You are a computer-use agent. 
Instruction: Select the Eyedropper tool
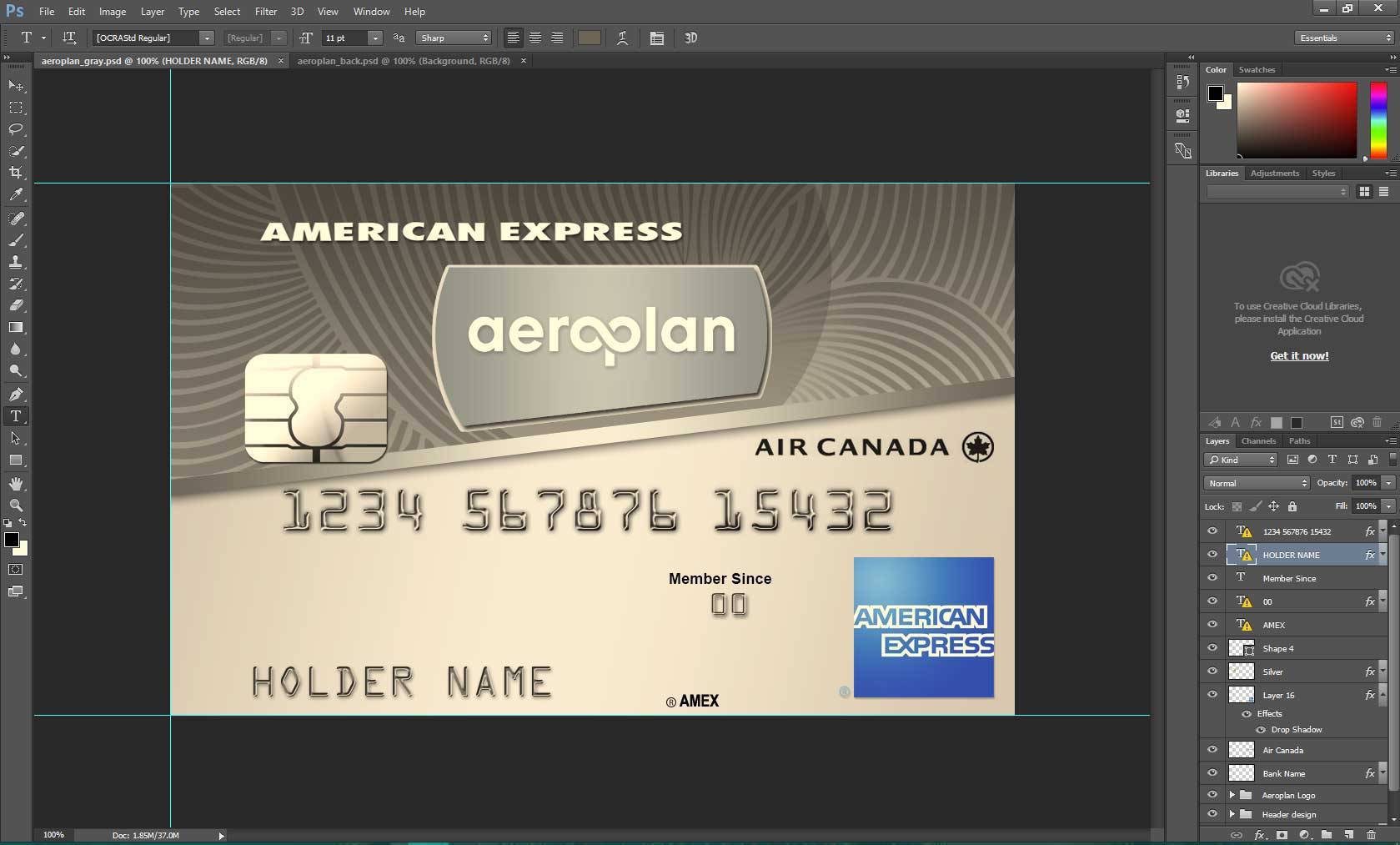(x=16, y=194)
